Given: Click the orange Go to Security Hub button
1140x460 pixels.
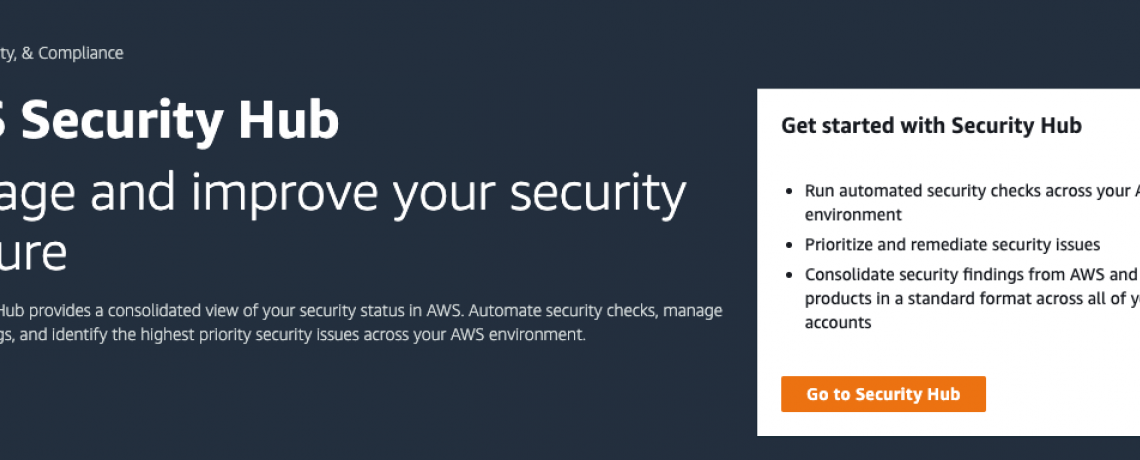Looking at the screenshot, I should tap(883, 394).
